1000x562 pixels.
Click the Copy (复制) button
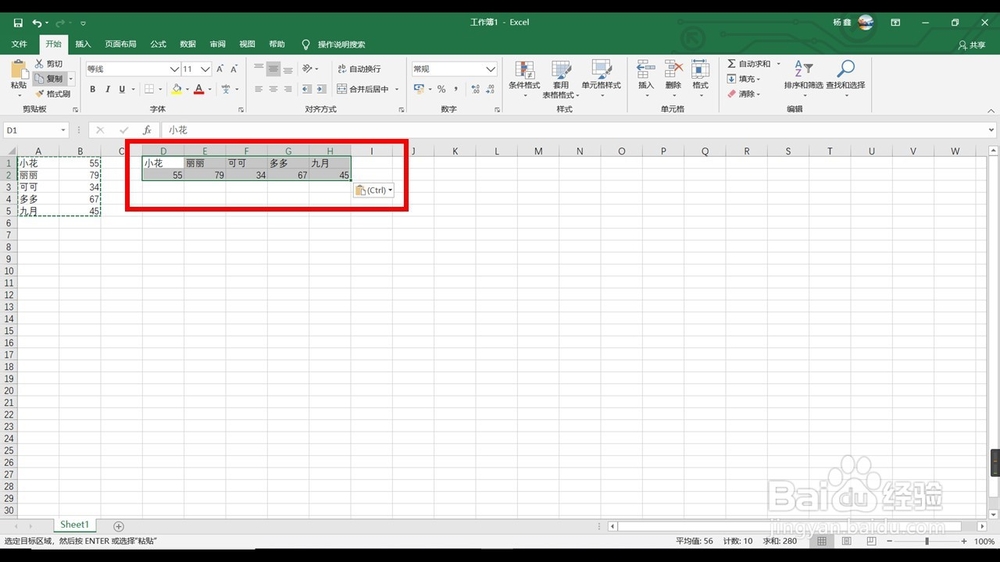[50, 78]
